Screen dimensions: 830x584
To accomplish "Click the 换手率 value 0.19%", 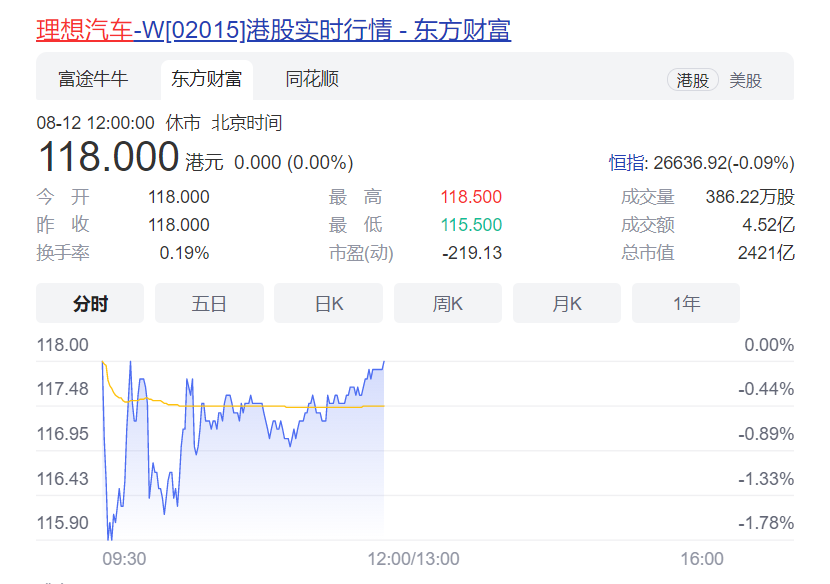I will click(x=184, y=253).
